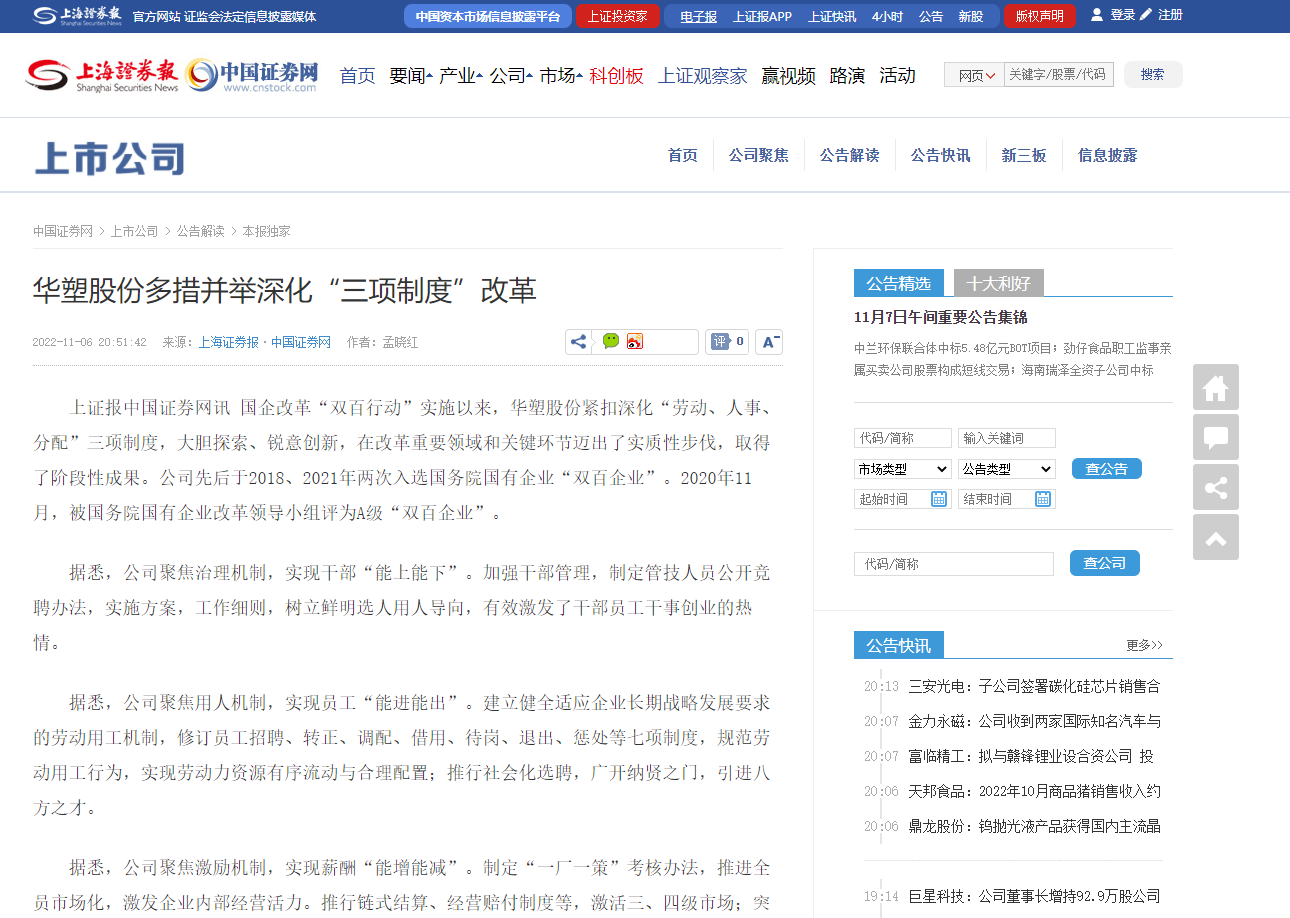Open the start date calendar icon

939,499
